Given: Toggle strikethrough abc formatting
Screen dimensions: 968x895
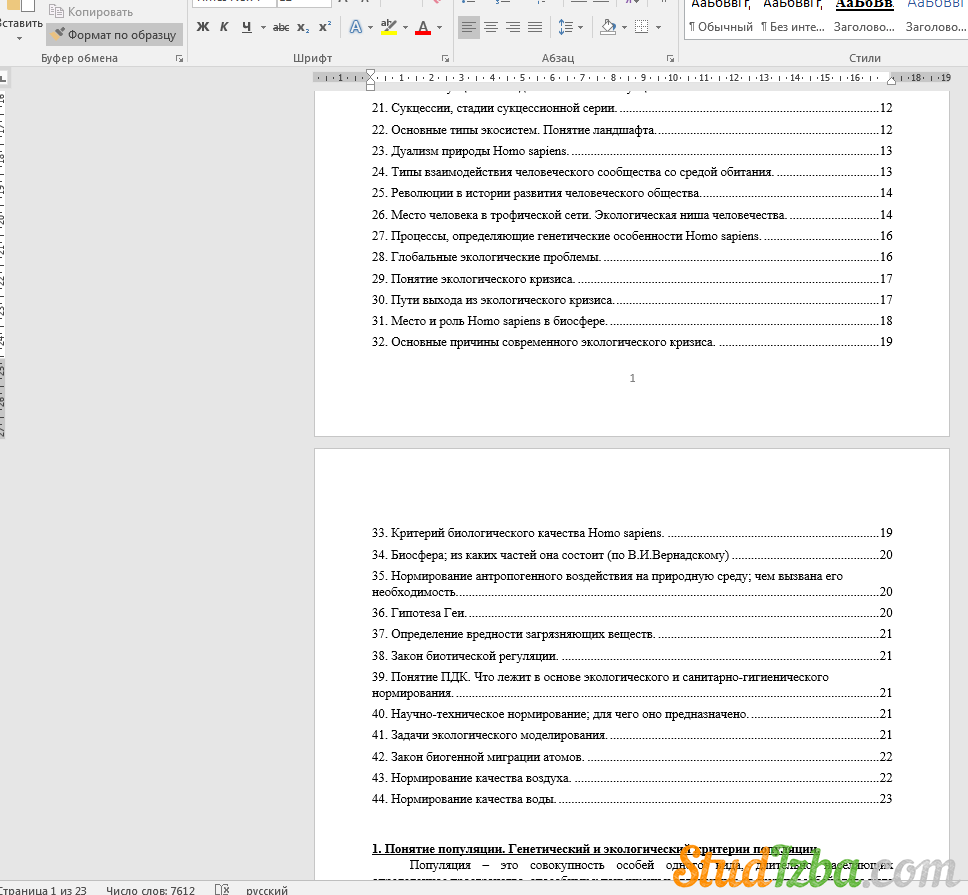Looking at the screenshot, I should pyautogui.click(x=281, y=27).
